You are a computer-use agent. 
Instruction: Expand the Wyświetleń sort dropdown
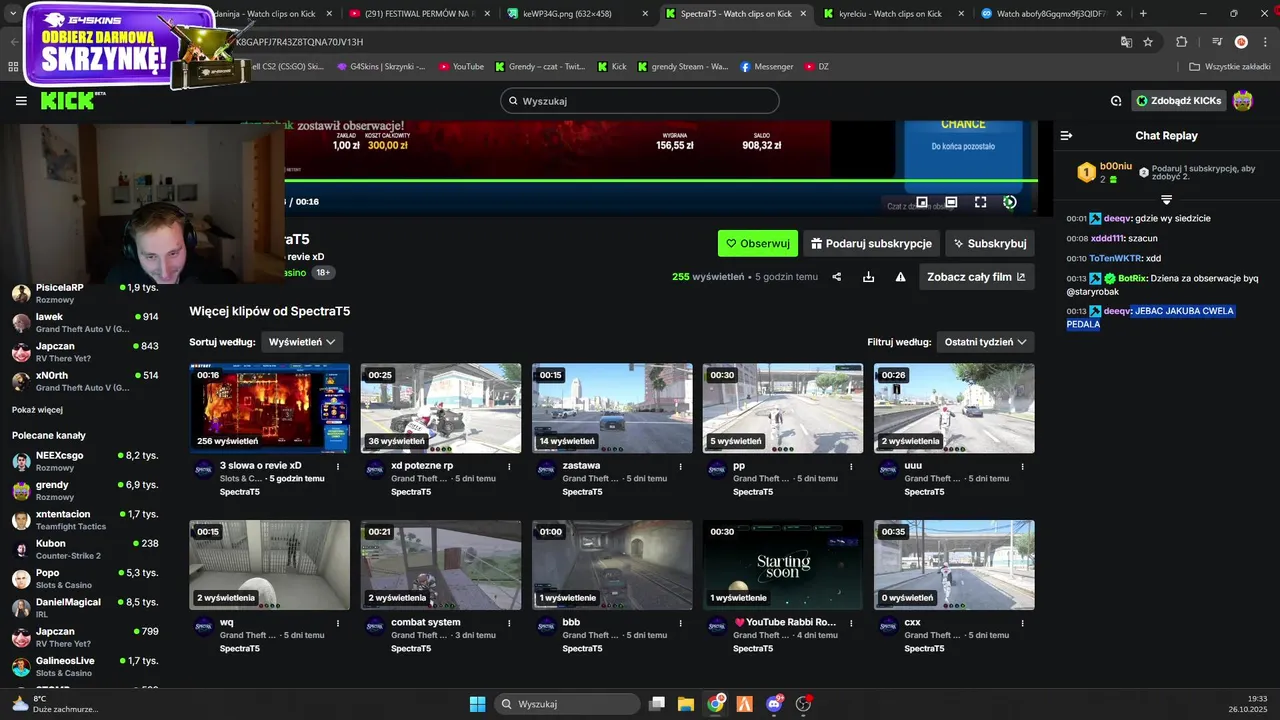click(x=302, y=342)
